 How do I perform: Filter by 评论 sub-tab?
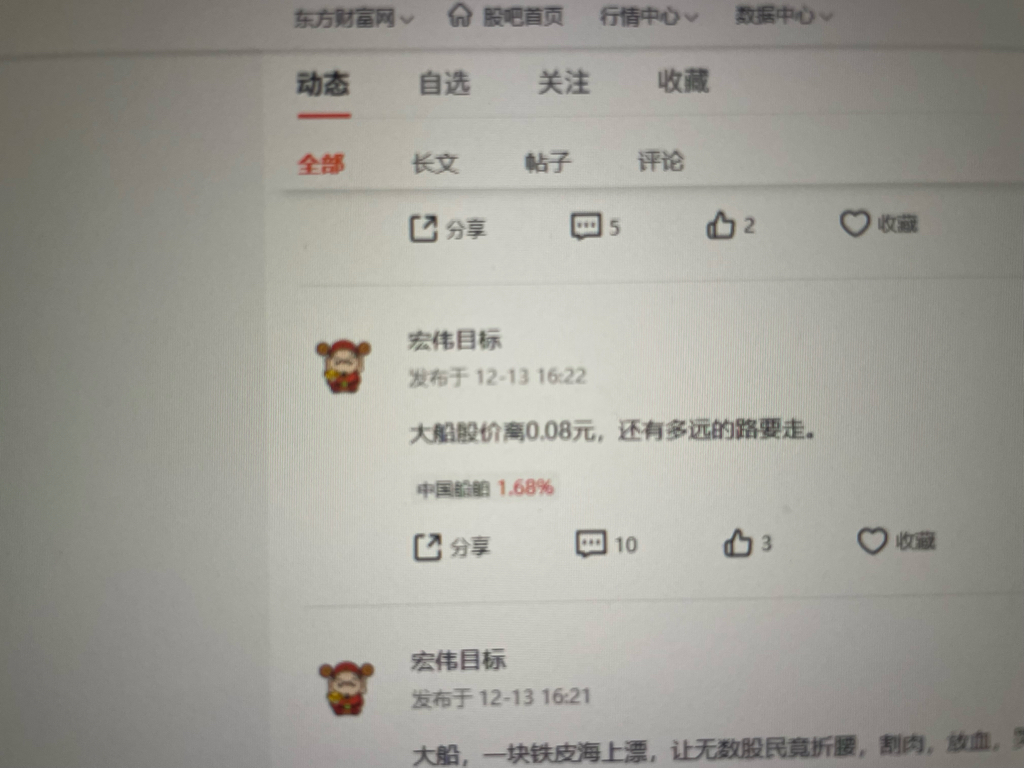[660, 161]
